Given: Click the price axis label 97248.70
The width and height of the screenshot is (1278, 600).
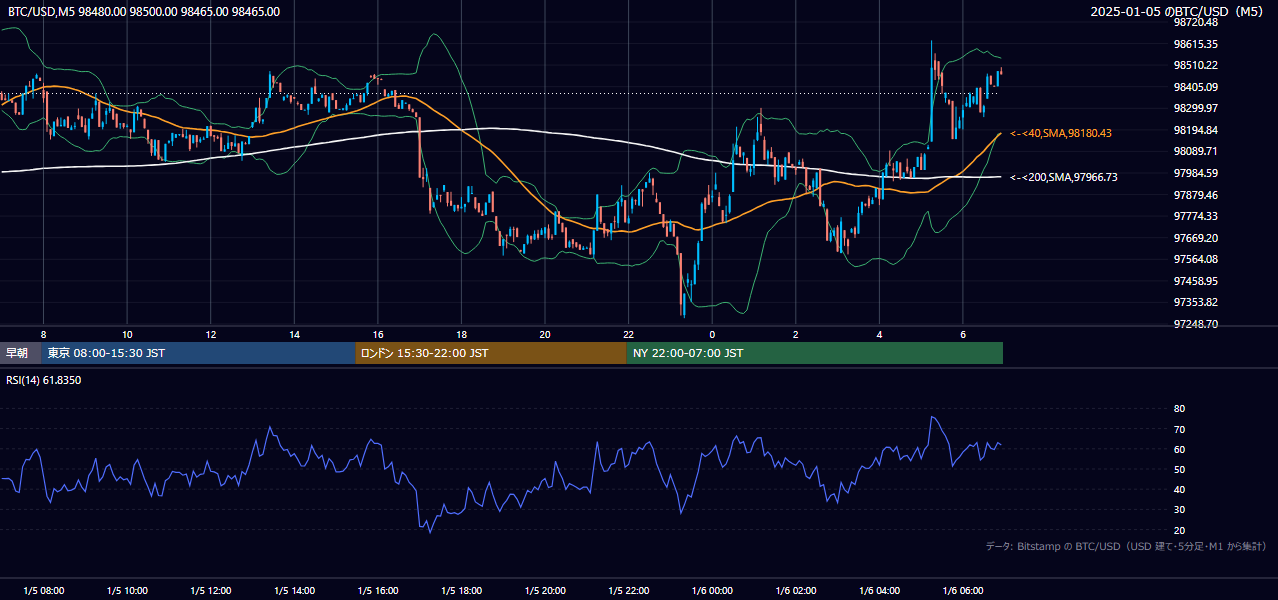Looking at the screenshot, I should pyautogui.click(x=1195, y=324).
